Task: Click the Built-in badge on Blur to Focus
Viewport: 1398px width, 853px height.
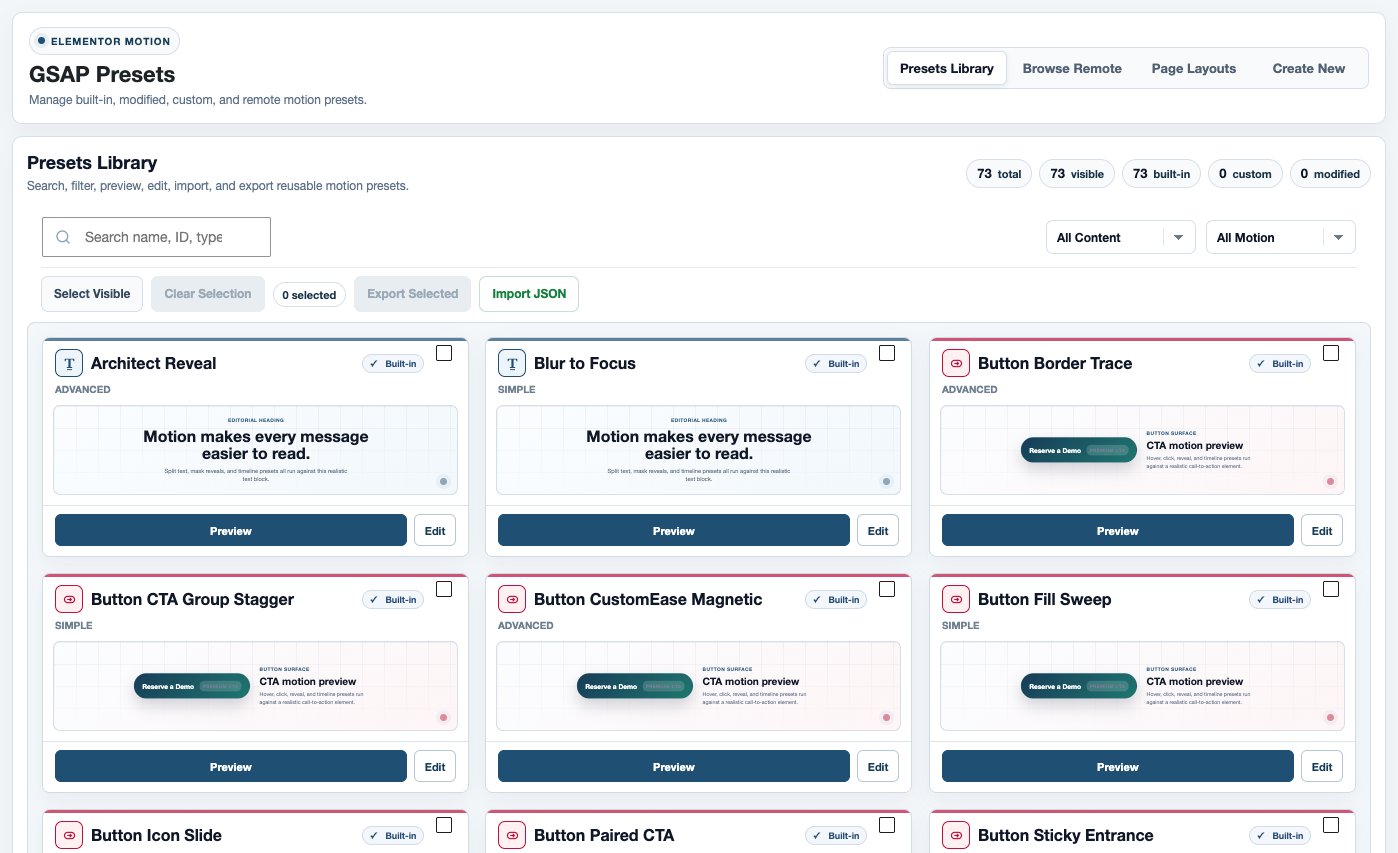Action: pos(836,364)
